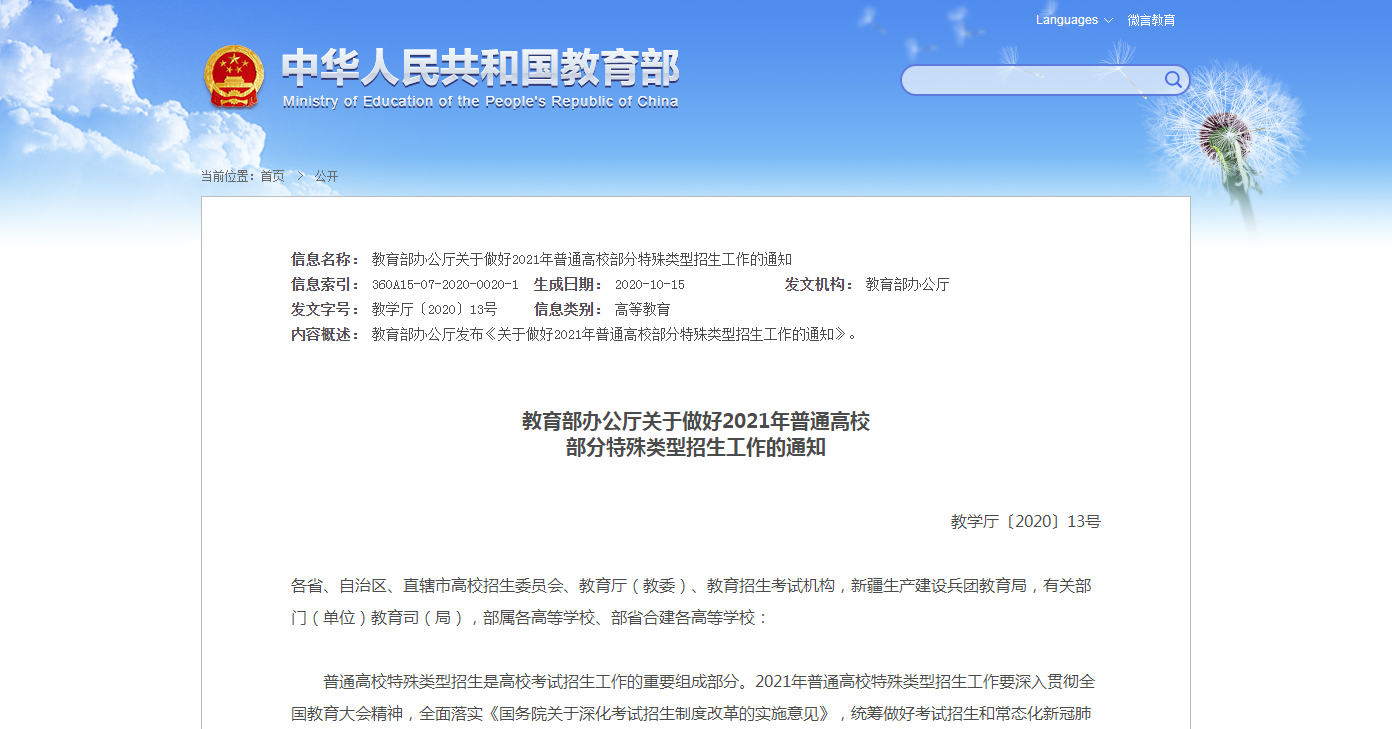
Task: Click the 信息索引 label
Action: click(325, 284)
